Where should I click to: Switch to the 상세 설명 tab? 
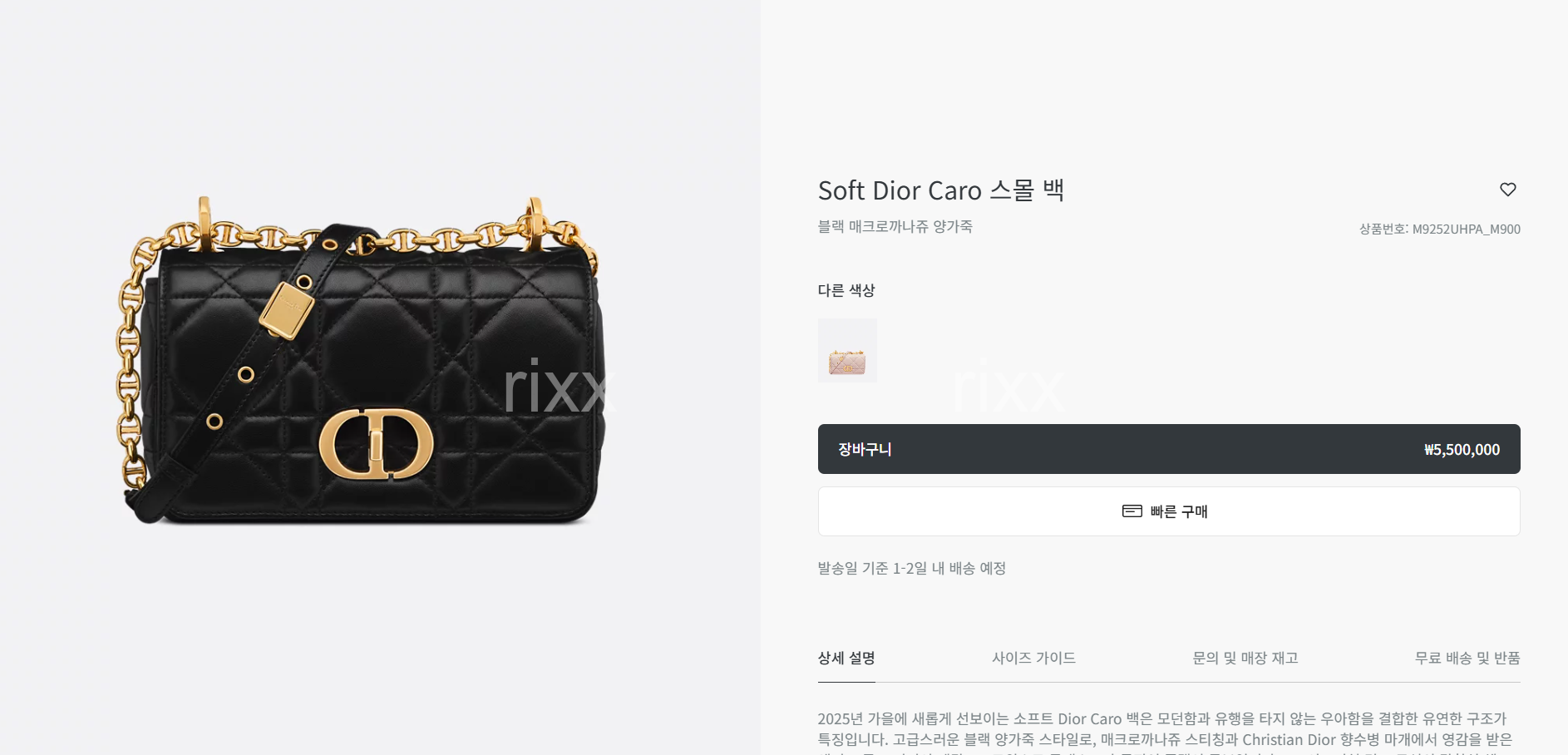(846, 658)
